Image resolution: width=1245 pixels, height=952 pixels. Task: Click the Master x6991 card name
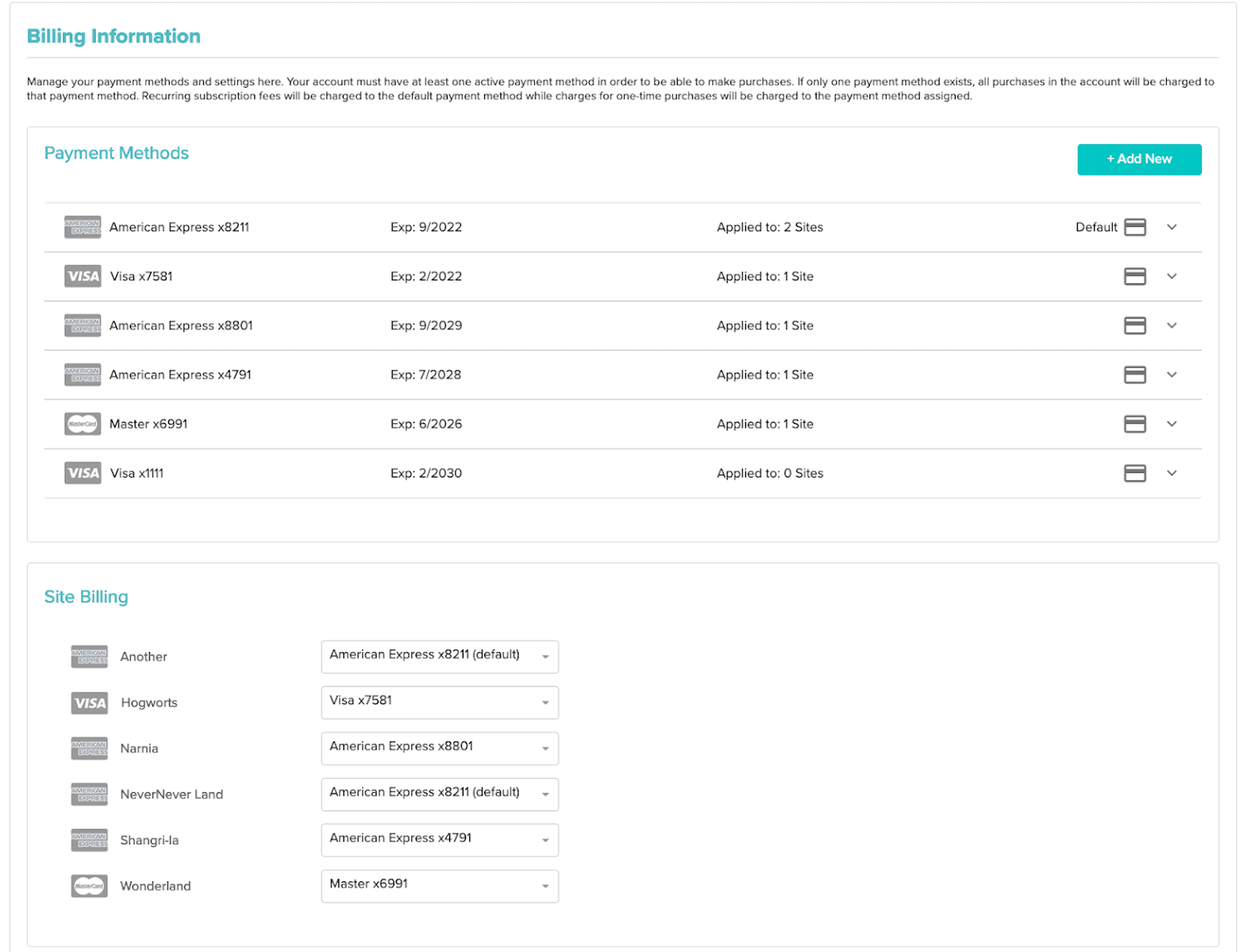[x=149, y=424]
